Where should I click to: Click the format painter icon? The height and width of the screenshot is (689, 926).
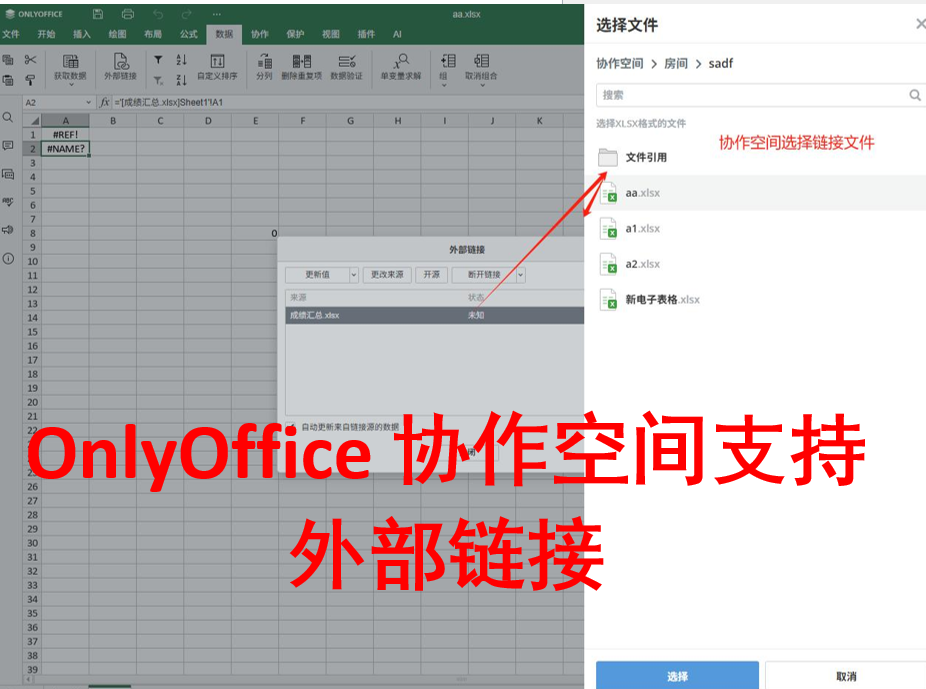[x=30, y=80]
